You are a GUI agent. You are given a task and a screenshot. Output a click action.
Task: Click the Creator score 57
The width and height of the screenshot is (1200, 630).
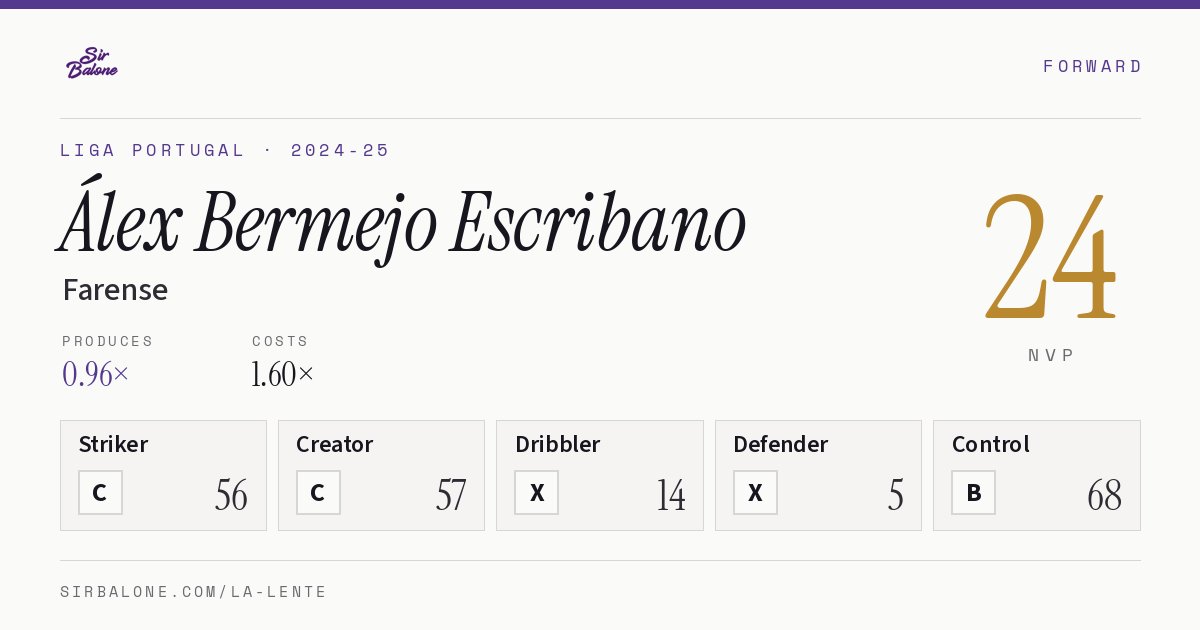[451, 495]
